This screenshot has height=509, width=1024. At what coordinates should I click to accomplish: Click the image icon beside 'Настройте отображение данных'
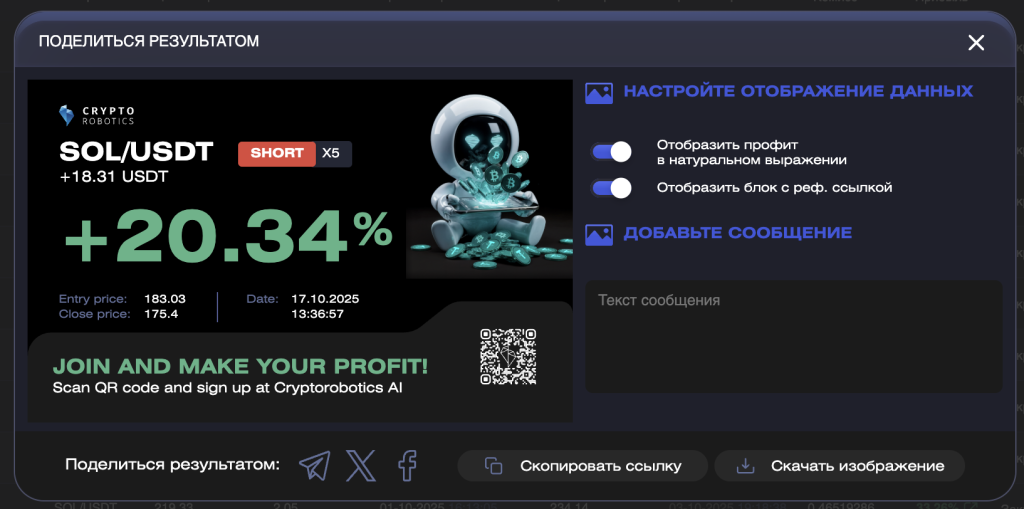(x=598, y=92)
